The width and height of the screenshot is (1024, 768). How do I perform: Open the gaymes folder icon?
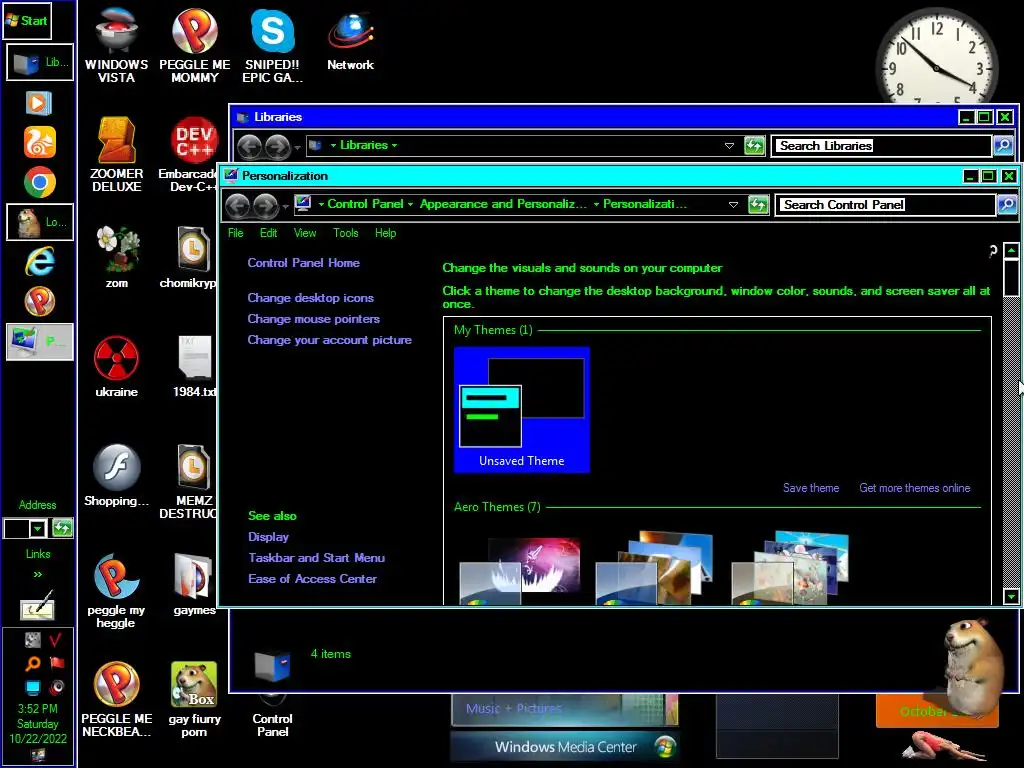coord(194,584)
